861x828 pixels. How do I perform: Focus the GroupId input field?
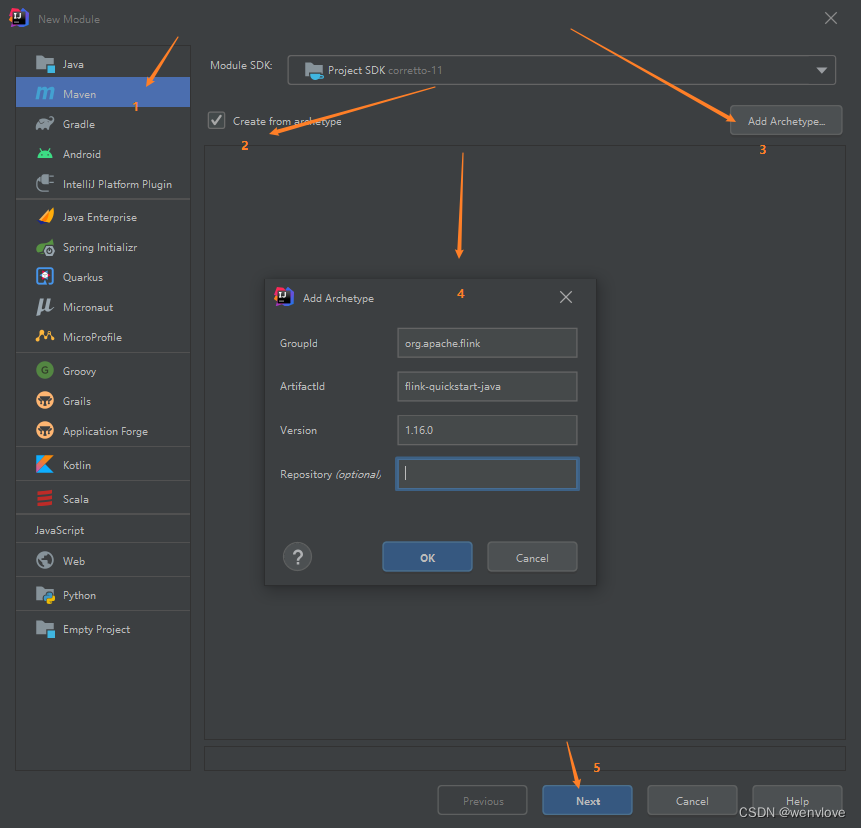pos(487,343)
